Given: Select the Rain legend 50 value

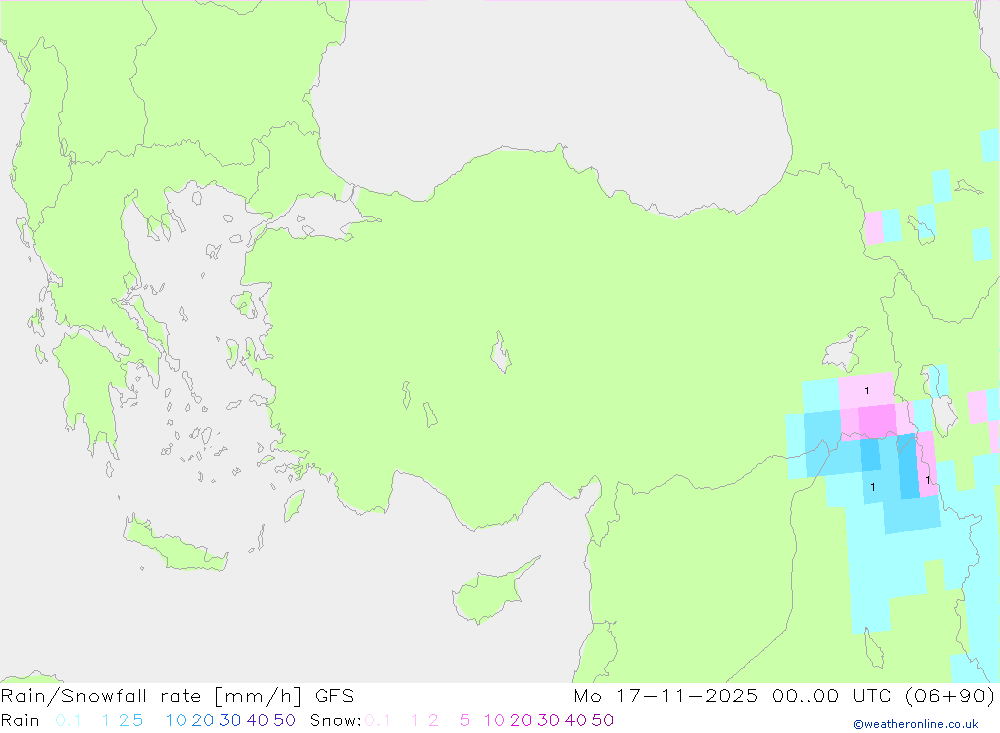Looking at the screenshot, I should coord(284,720).
